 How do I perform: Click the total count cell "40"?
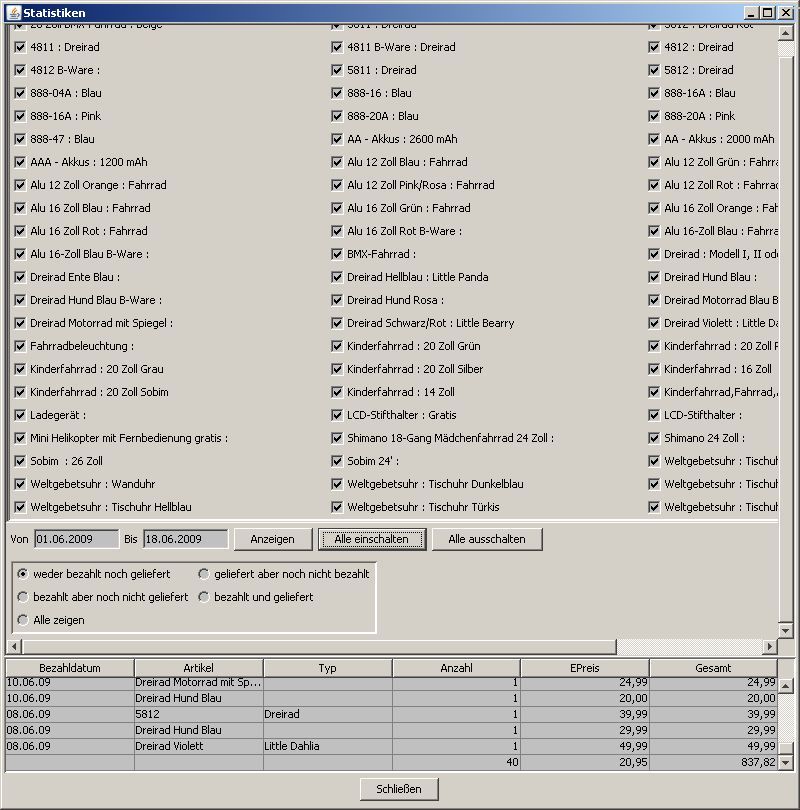point(457,762)
